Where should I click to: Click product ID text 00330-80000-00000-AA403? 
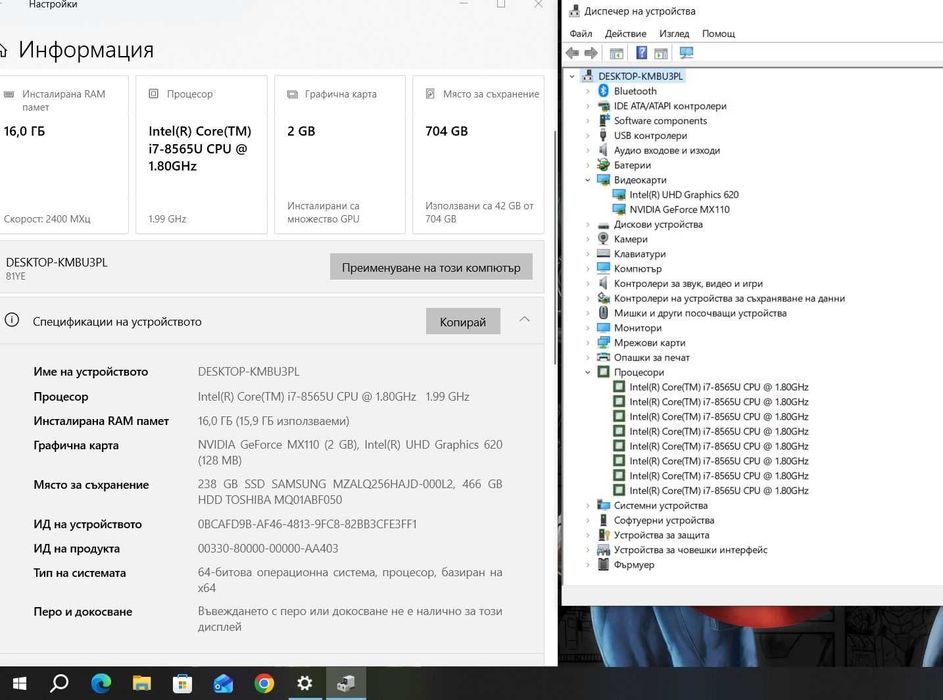point(268,548)
